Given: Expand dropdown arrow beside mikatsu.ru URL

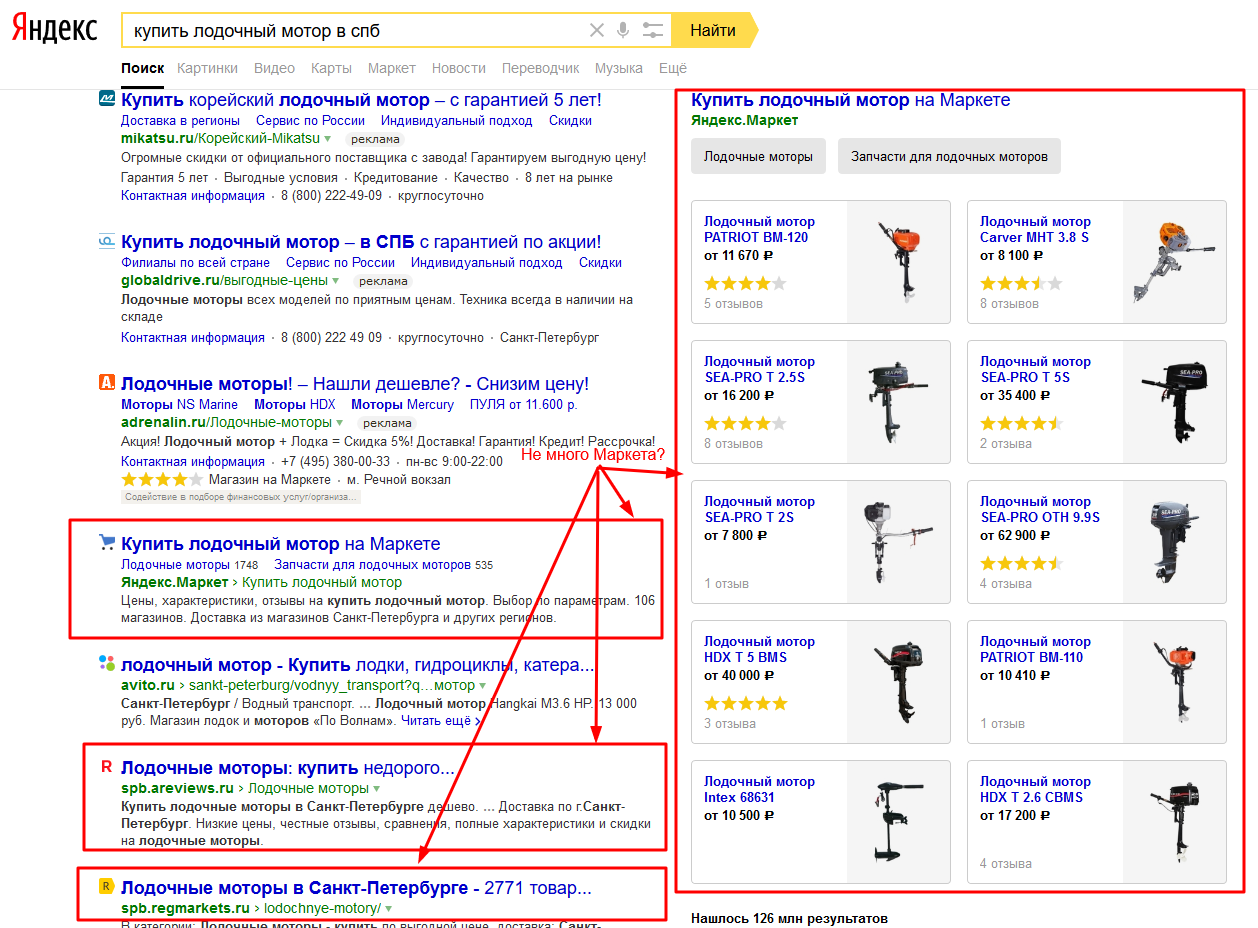Looking at the screenshot, I should 327,139.
